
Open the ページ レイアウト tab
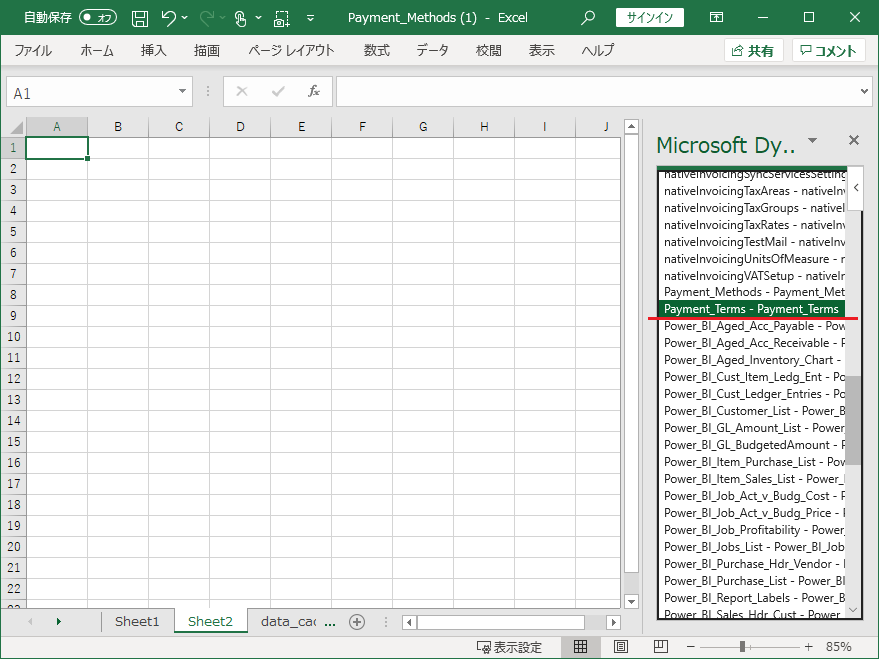point(292,50)
